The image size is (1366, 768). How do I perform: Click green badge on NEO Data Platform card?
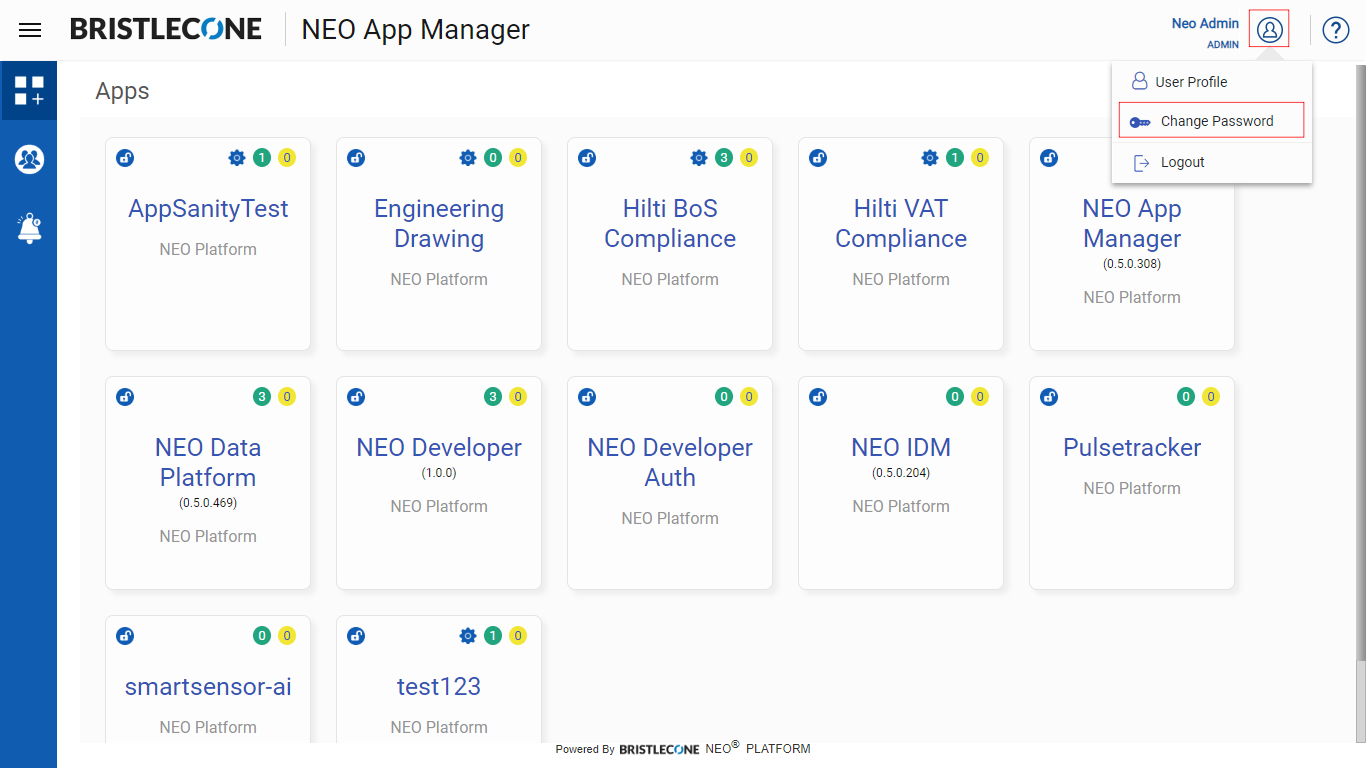tap(262, 397)
